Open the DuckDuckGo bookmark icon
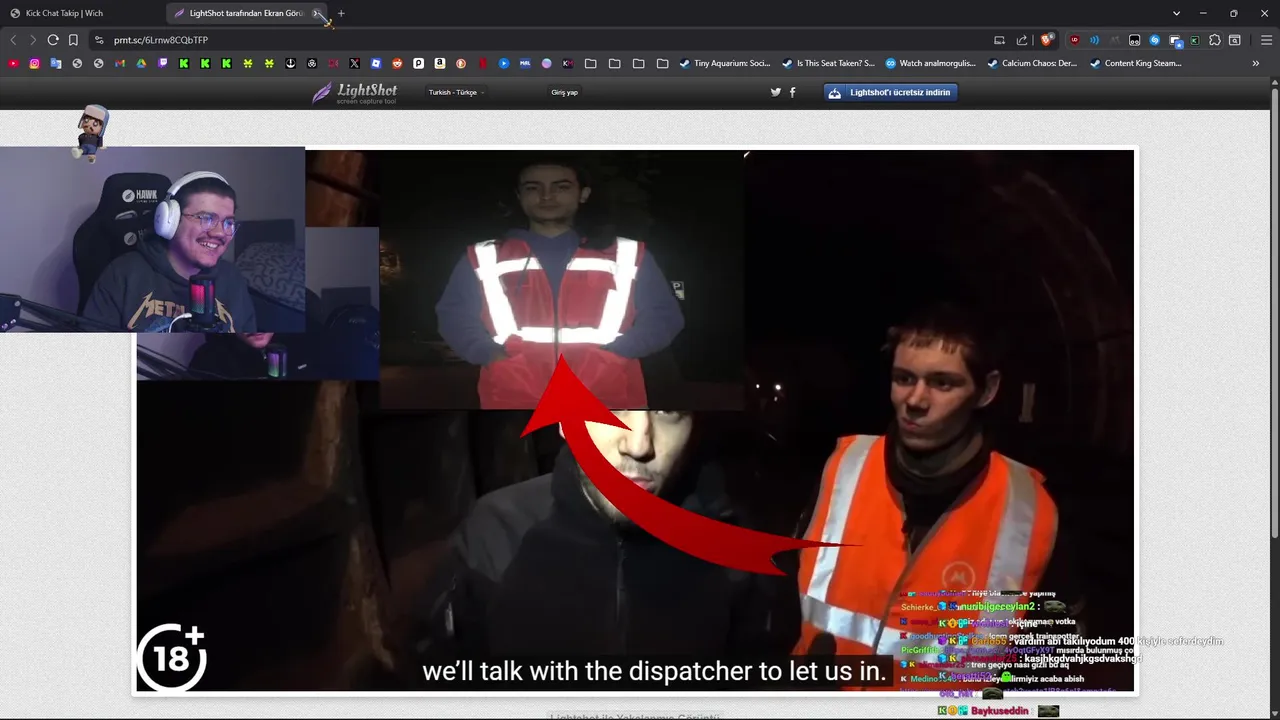Image resolution: width=1280 pixels, height=720 pixels. tap(461, 63)
